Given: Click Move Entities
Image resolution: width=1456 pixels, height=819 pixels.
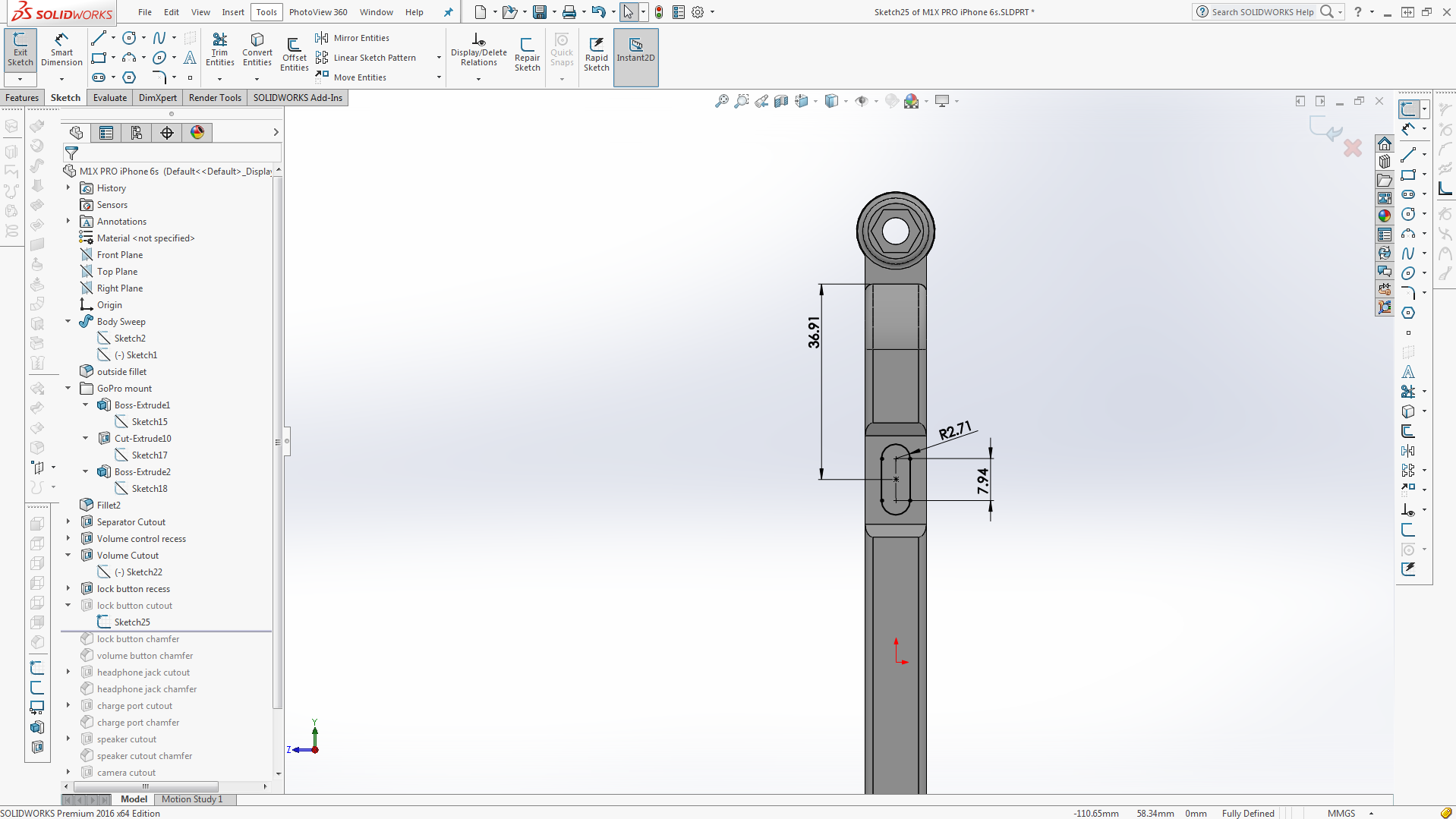Looking at the screenshot, I should (351, 77).
